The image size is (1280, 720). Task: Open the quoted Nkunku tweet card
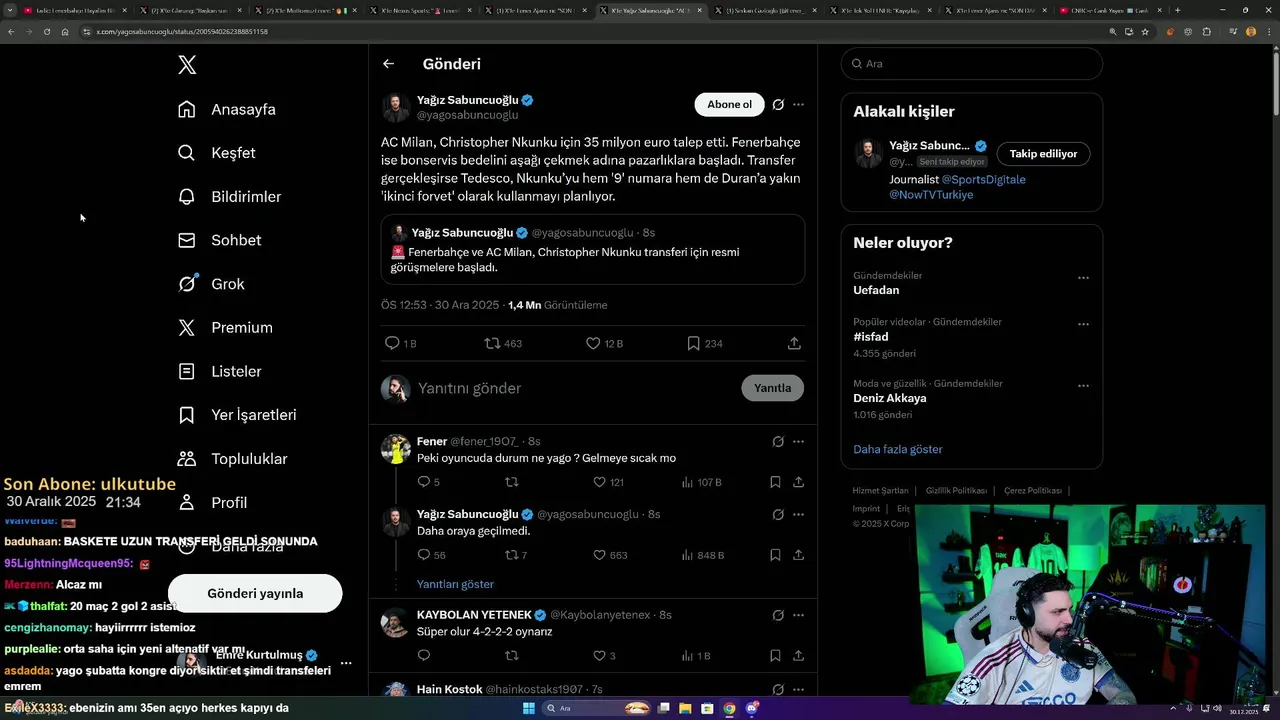pos(593,249)
